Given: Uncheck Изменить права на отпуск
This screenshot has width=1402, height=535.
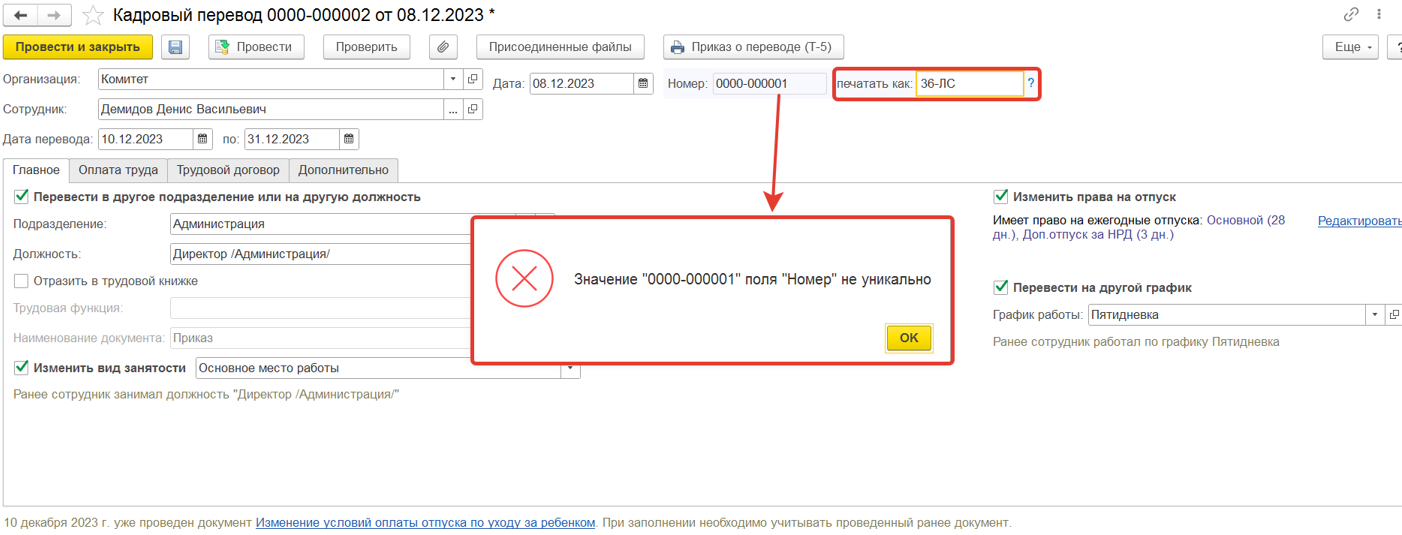Looking at the screenshot, I should tap(1000, 197).
